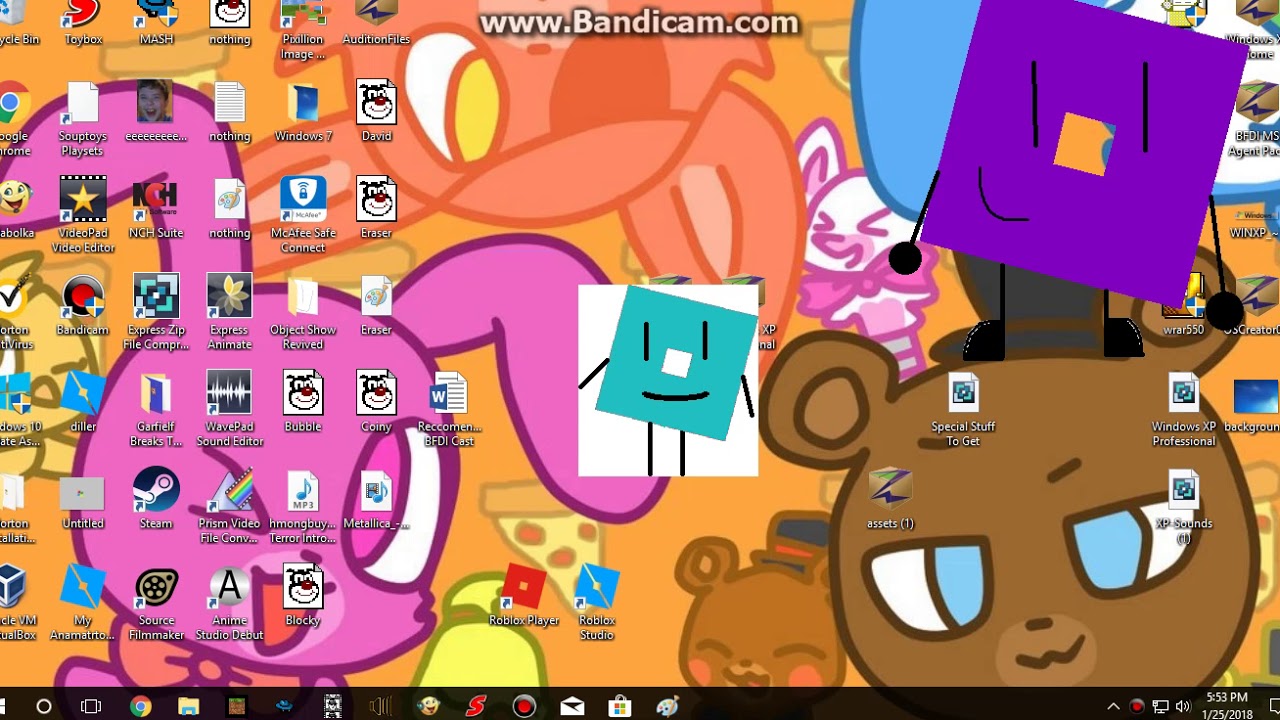Open My Anamatrto... desktop shortcut

[83, 602]
